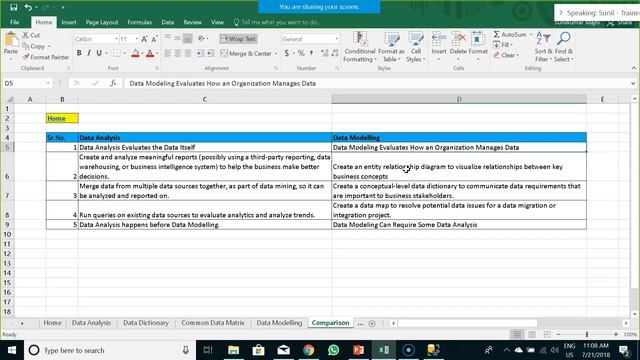The height and width of the screenshot is (360, 640).
Task: Open File Explorer from taskbar
Action: click(x=233, y=350)
